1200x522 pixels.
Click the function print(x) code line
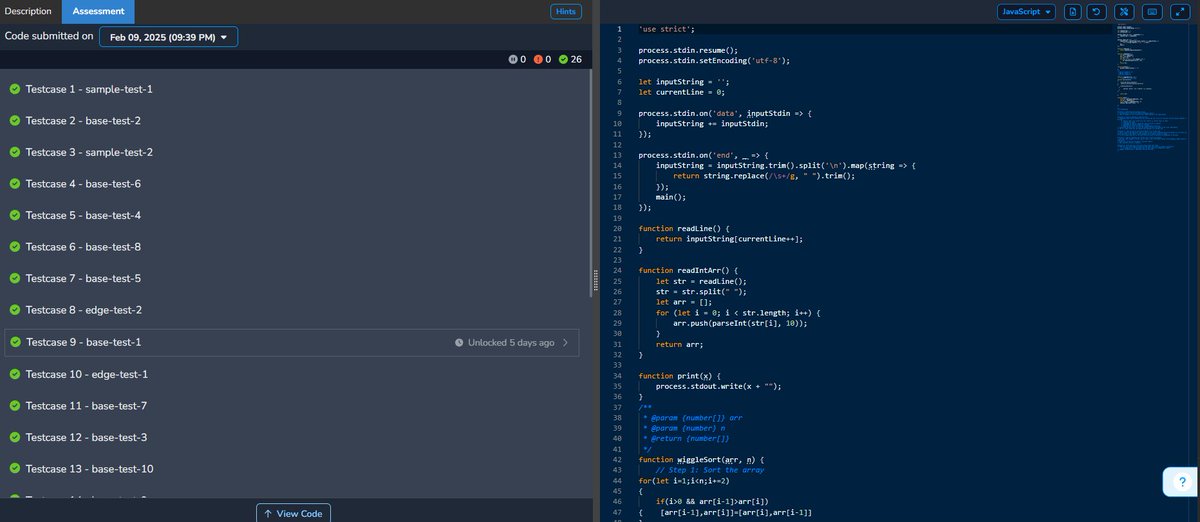tap(680, 375)
